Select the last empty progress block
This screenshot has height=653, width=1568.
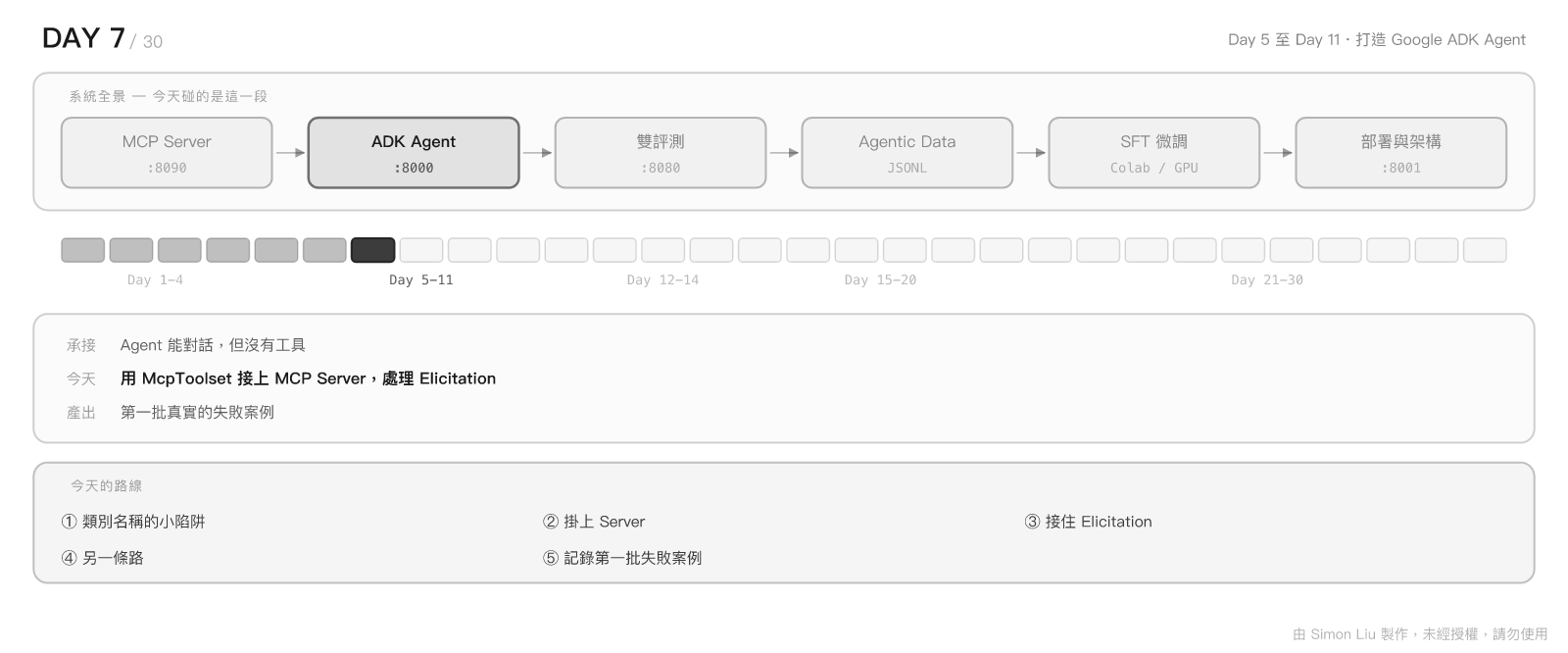tap(1485, 250)
